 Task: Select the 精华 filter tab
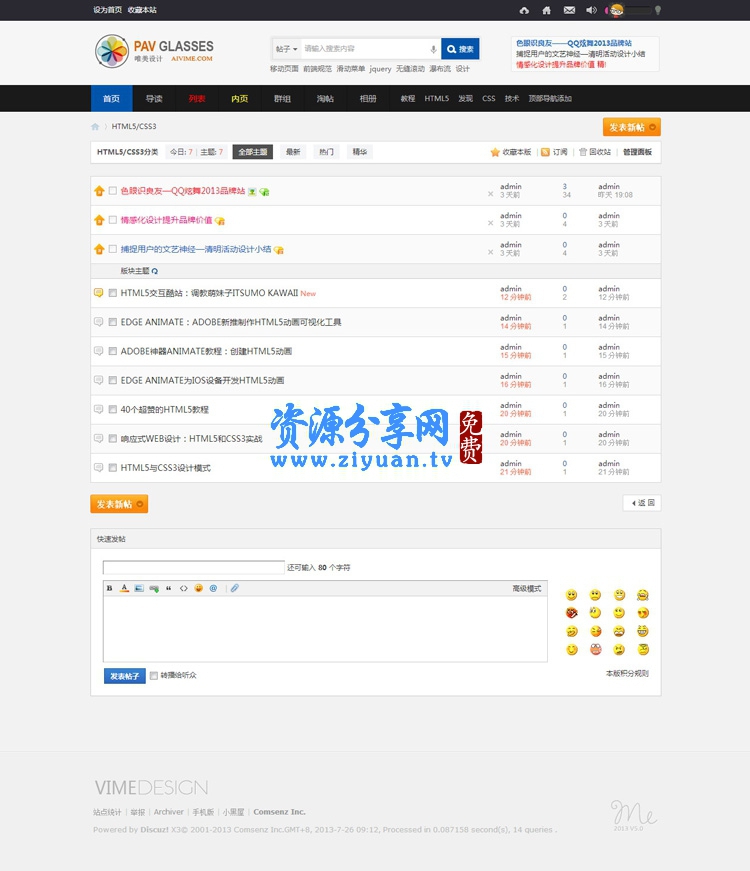click(360, 152)
